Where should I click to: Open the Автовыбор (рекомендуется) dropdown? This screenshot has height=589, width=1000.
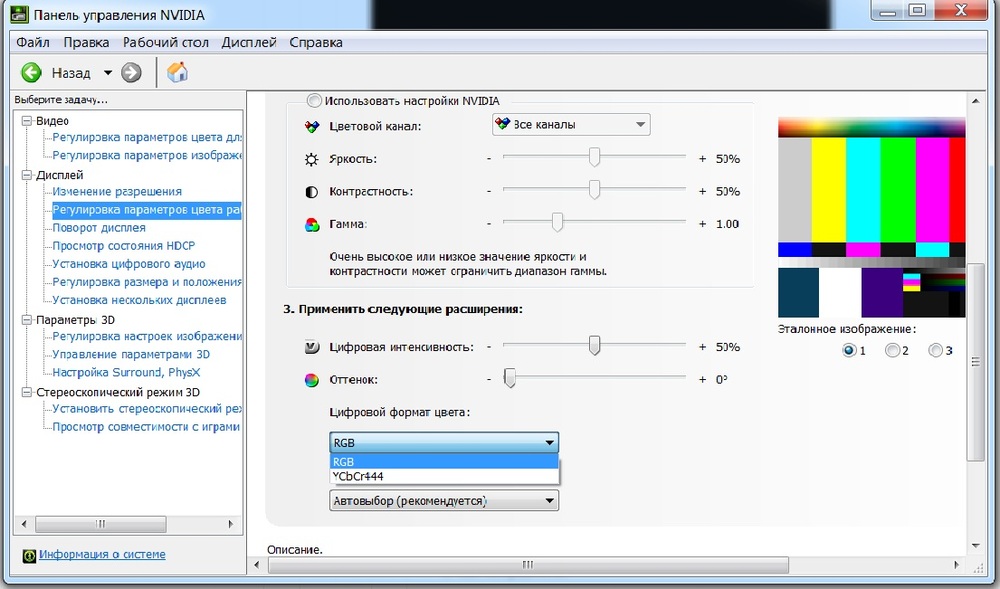click(x=444, y=500)
